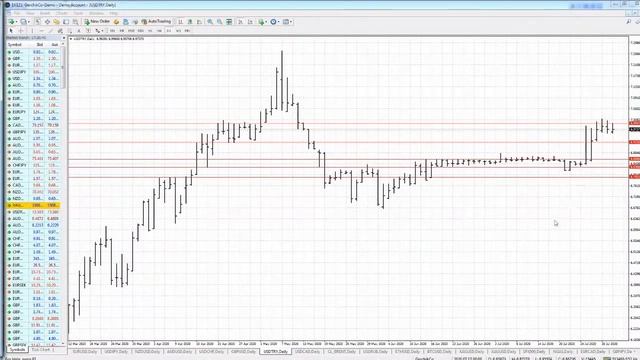Viewport: 640px width, 360px height.
Task: Open the Indicators list icon
Action: pos(261,22)
